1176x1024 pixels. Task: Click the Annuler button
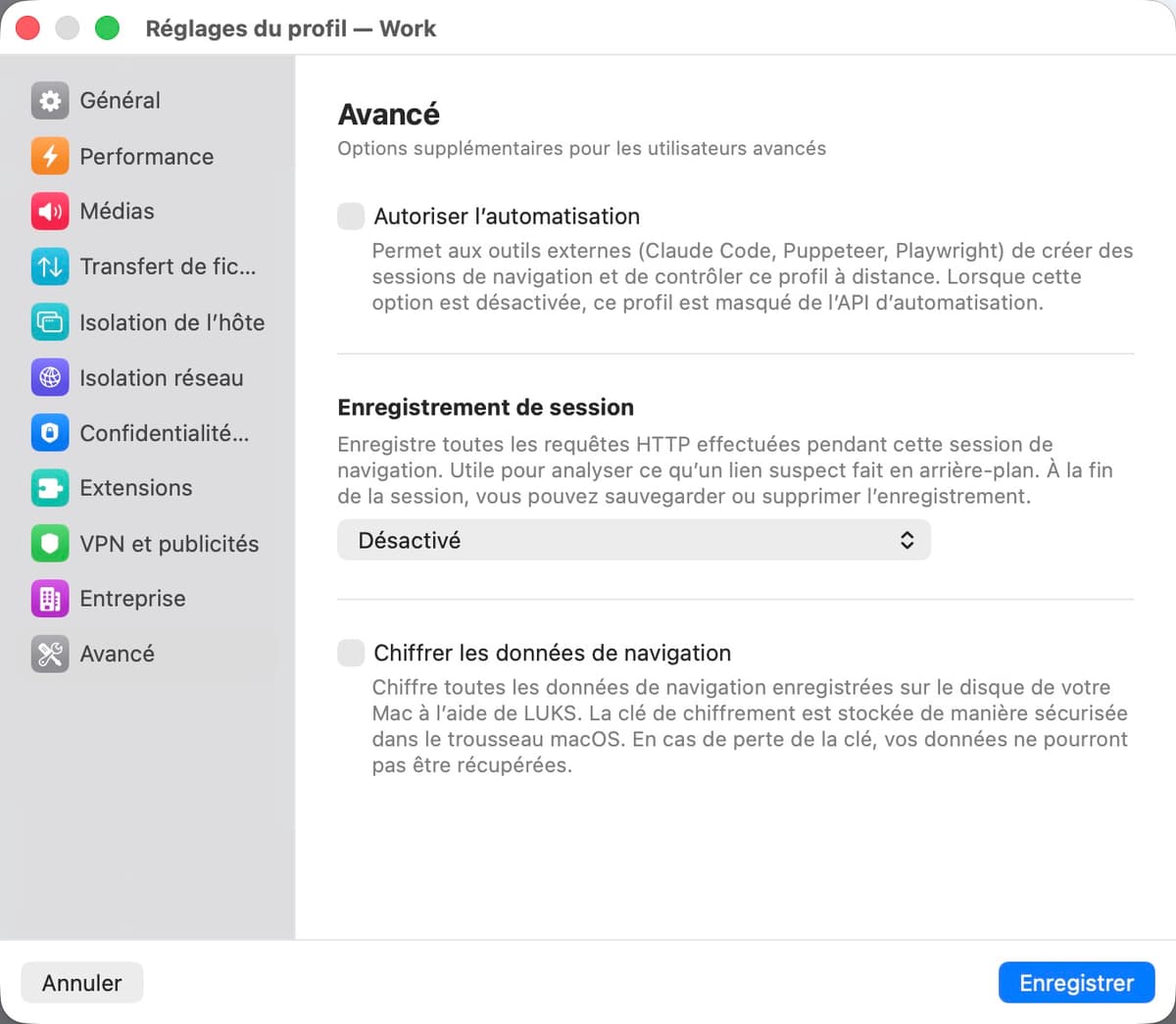tap(82, 983)
